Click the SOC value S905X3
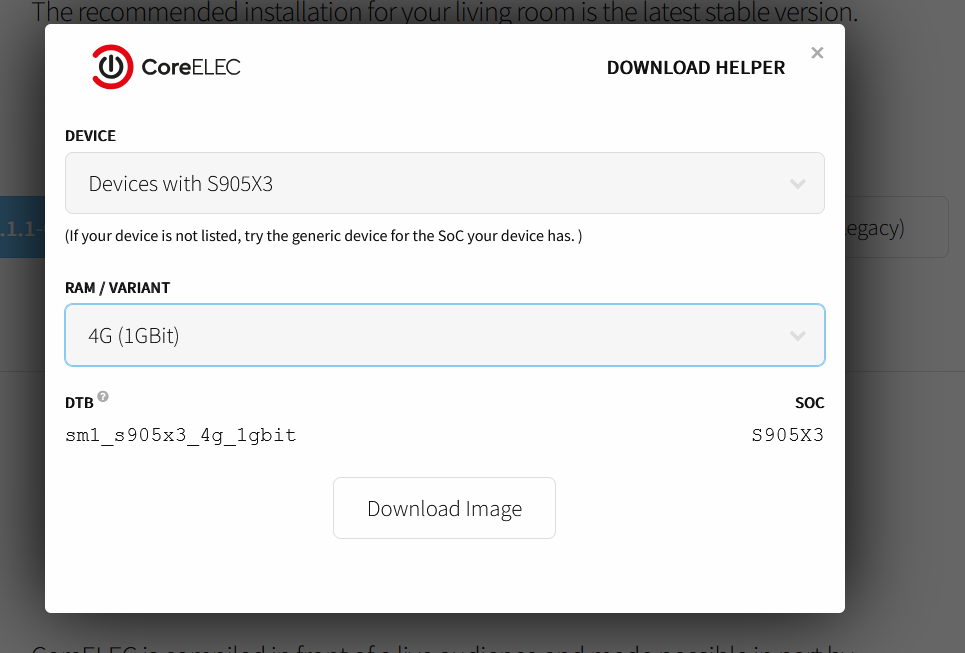Viewport: 965px width, 653px height. point(788,435)
